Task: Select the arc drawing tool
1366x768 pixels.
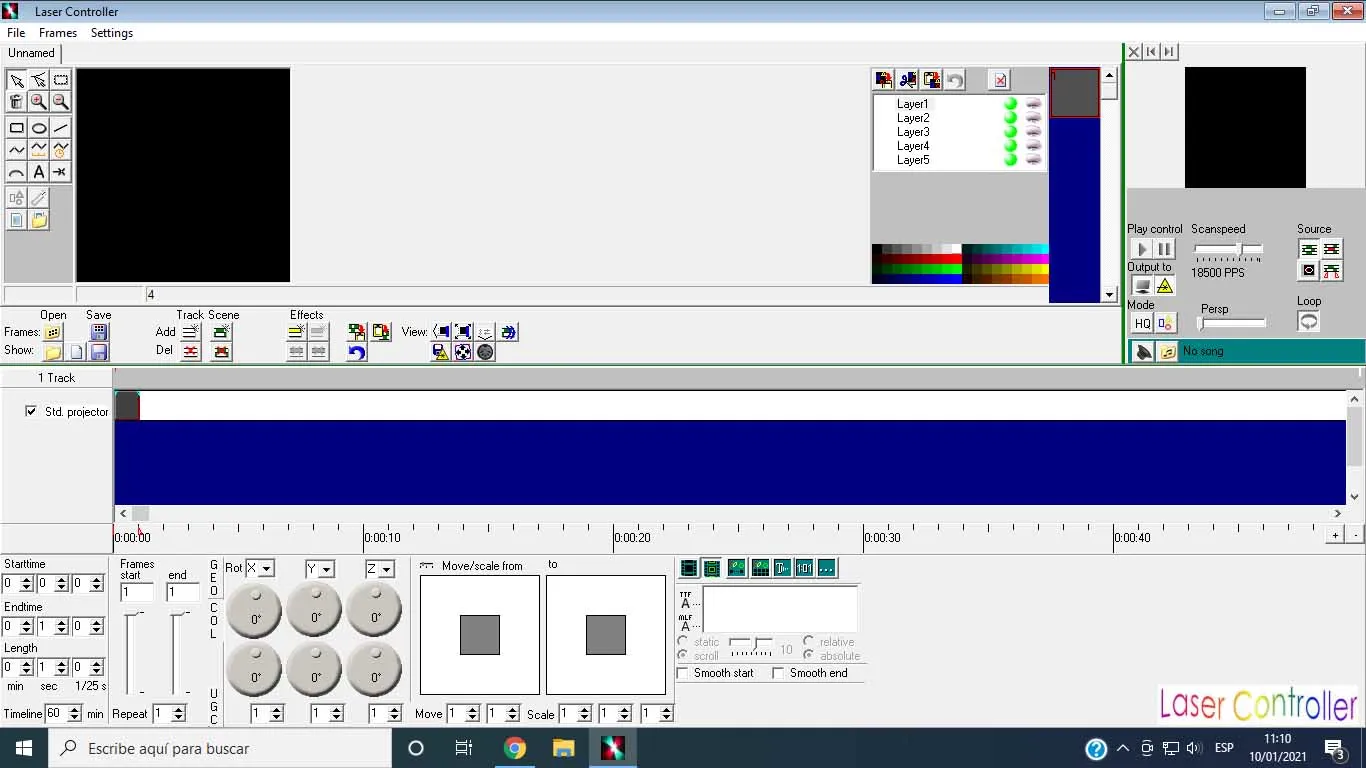Action: tap(17, 172)
